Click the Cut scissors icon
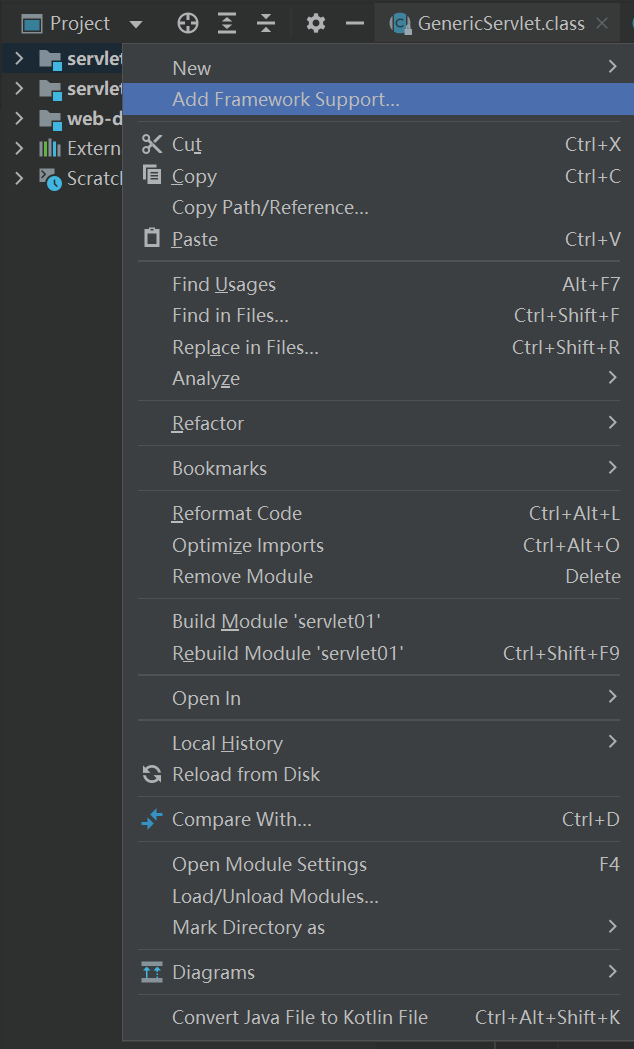Screen dimensions: 634x1049 (x=152, y=144)
